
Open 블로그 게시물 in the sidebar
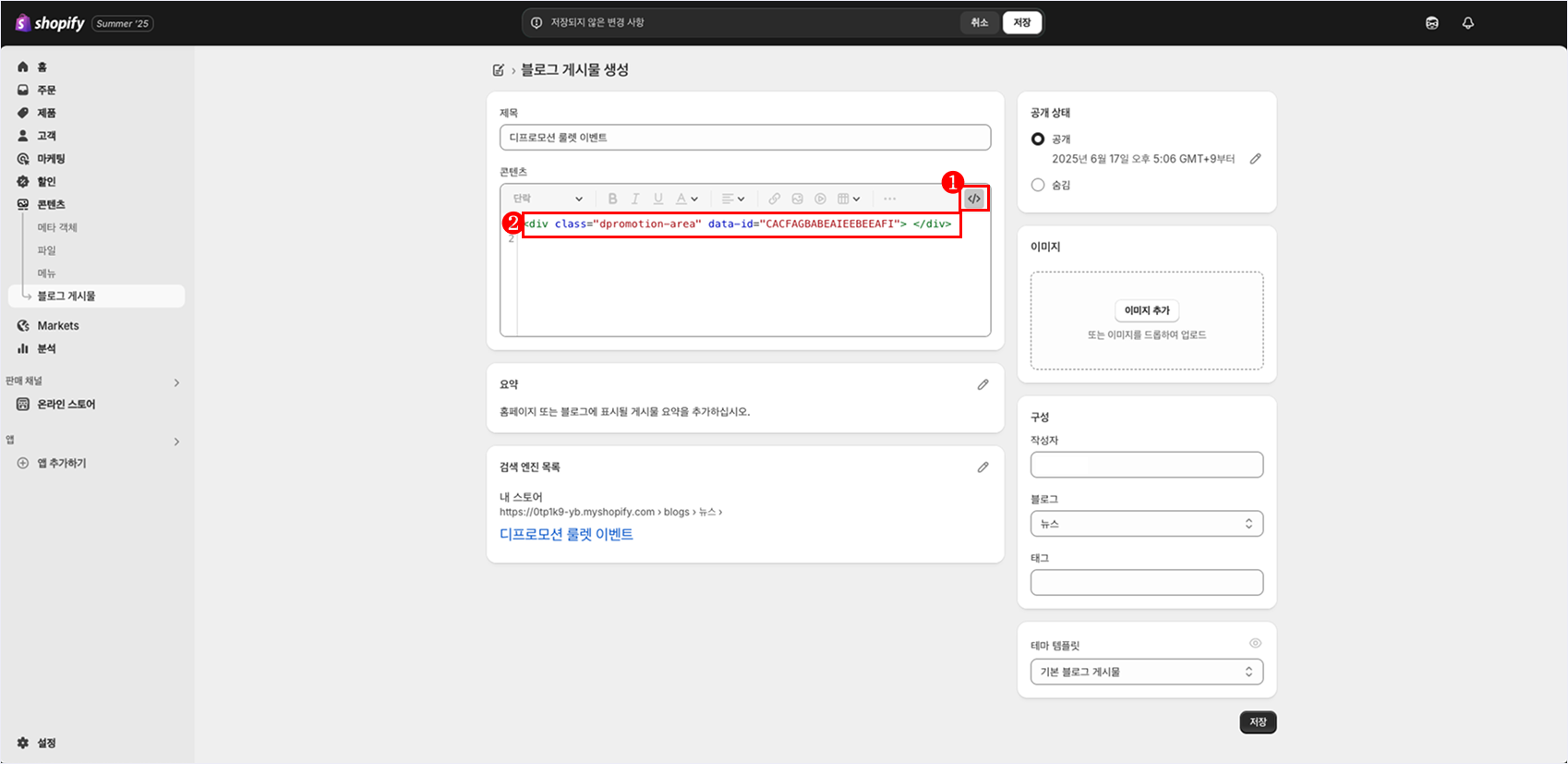point(66,296)
